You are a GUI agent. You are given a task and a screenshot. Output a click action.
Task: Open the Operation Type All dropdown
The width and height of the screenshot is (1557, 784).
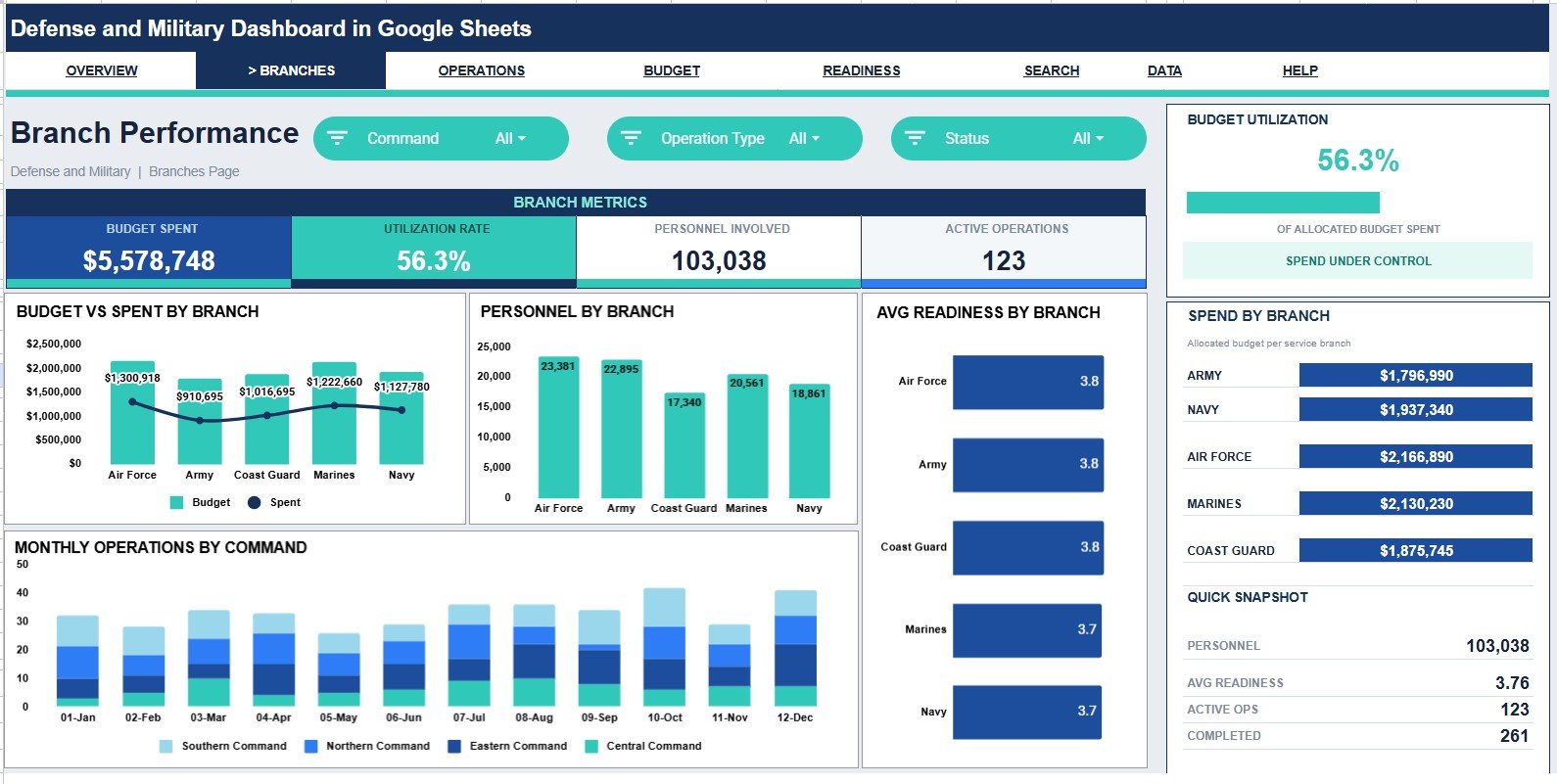[804, 138]
